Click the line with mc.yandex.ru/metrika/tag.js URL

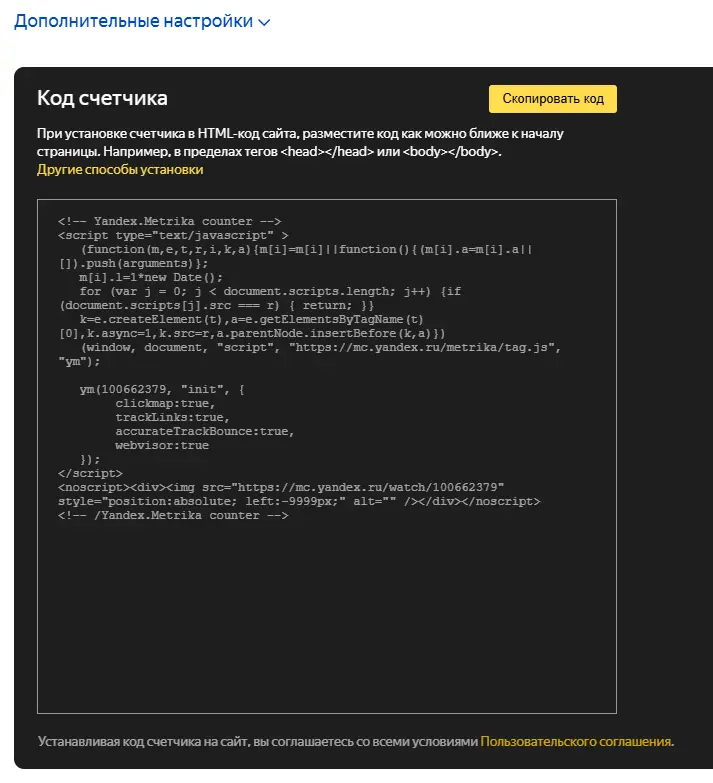[x=321, y=348]
